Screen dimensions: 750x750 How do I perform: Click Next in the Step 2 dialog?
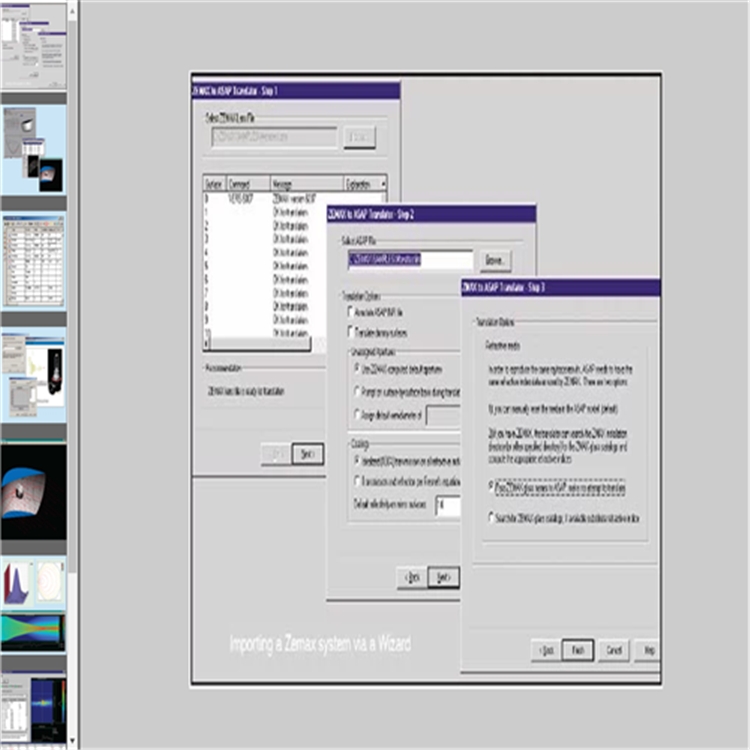[x=443, y=577]
